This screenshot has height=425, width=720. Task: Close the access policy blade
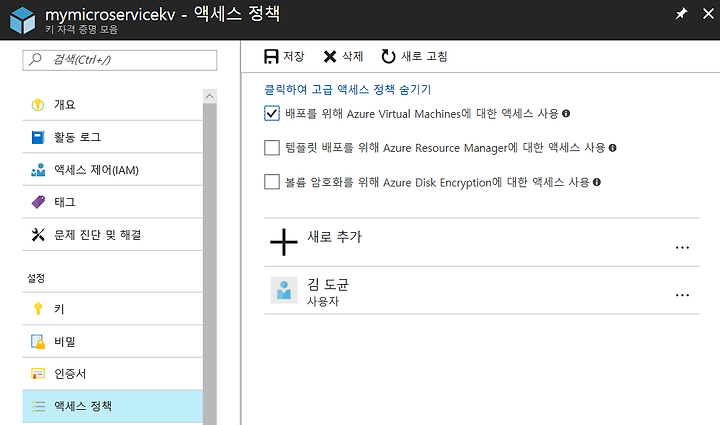point(708,14)
